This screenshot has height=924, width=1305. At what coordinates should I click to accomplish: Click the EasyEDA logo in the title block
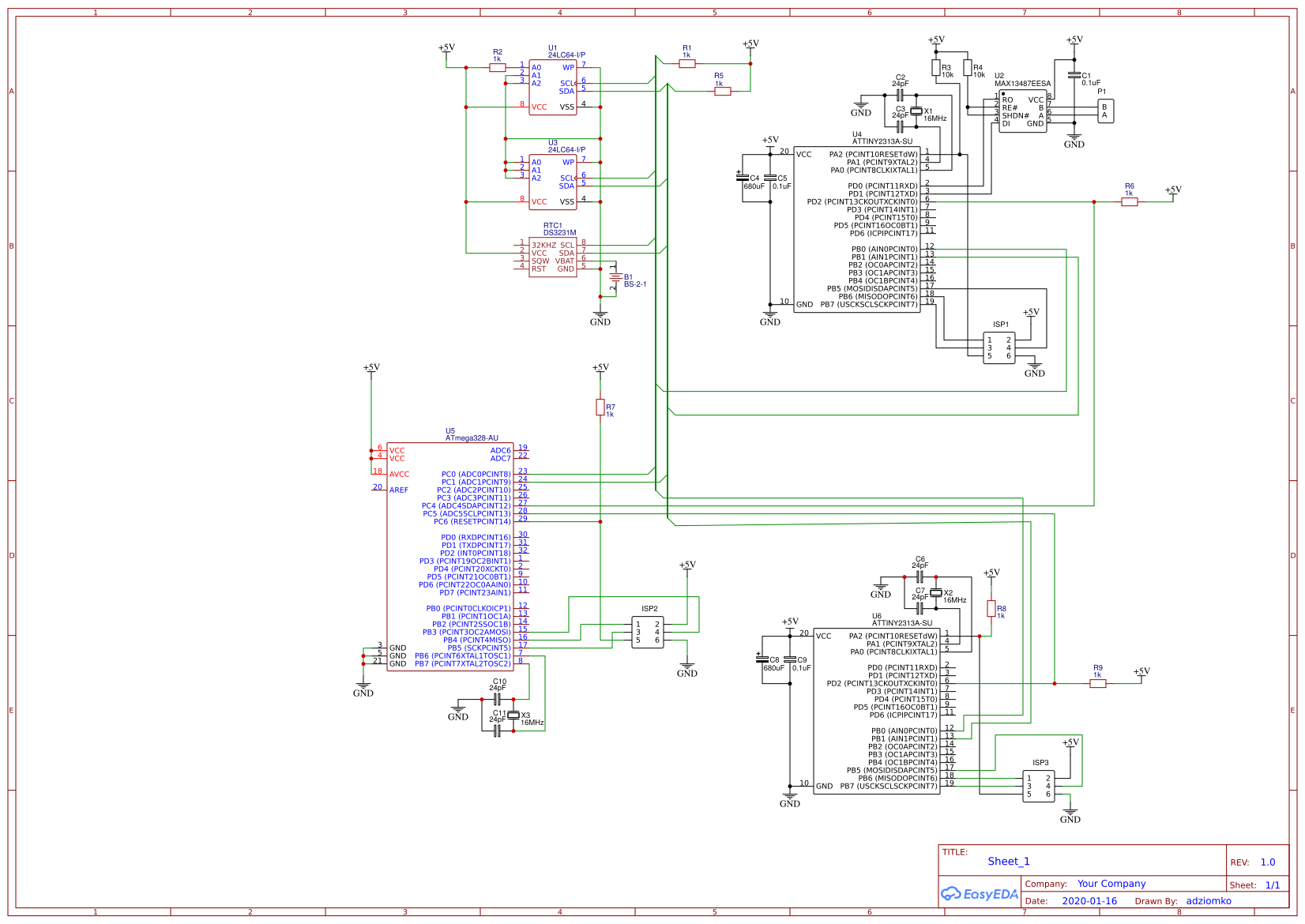980,893
